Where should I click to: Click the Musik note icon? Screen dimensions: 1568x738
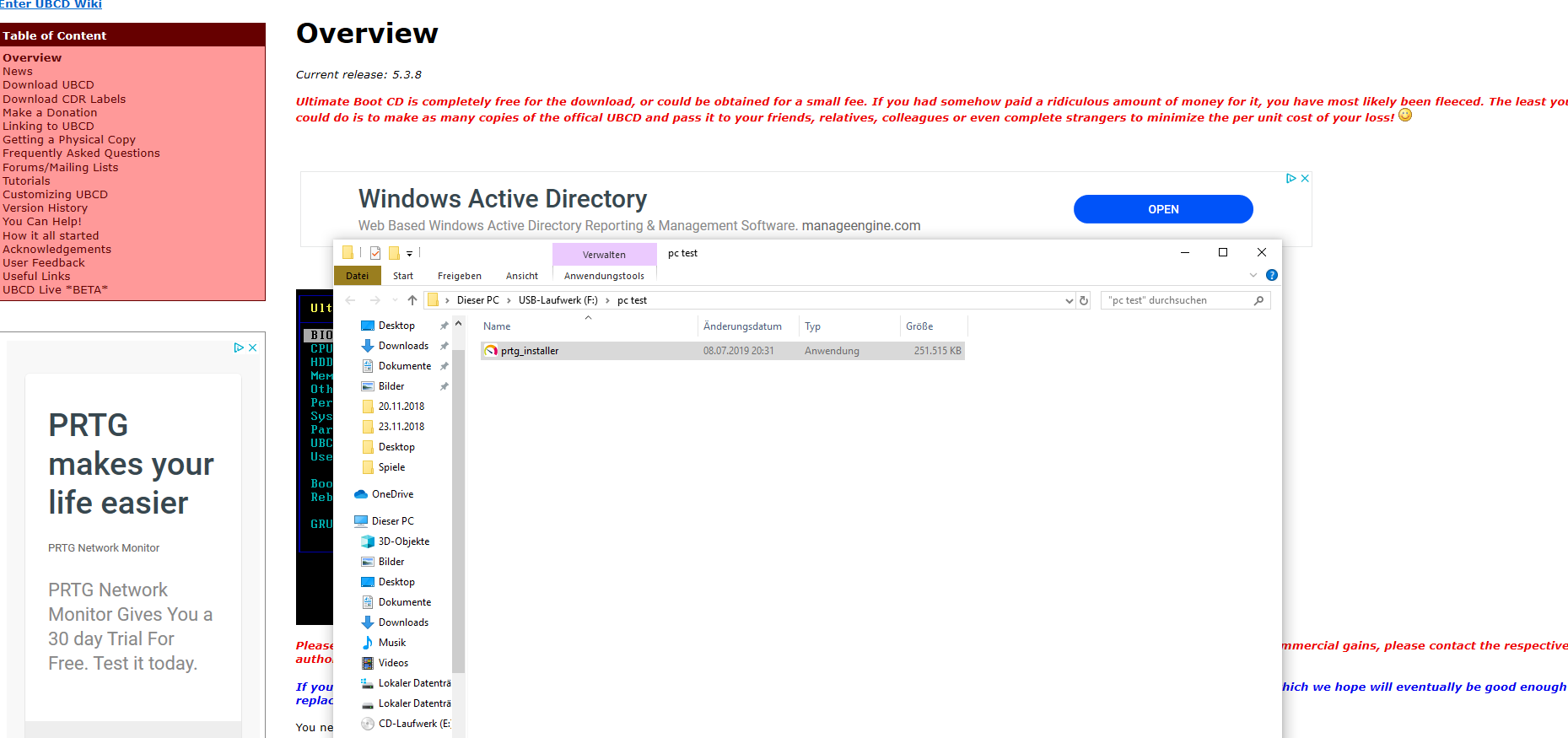coord(368,643)
